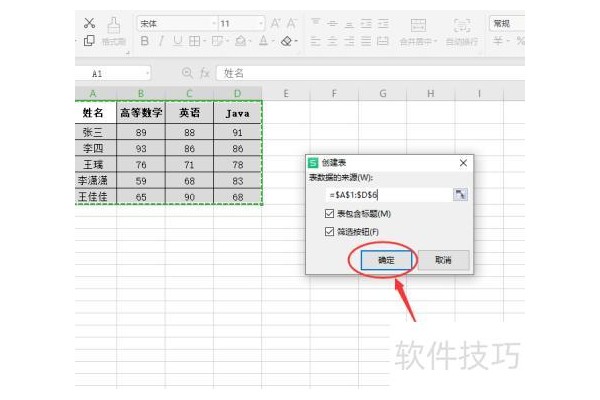Click the Cut scissors icon
This screenshot has height=400, width=600.
pos(89,23)
